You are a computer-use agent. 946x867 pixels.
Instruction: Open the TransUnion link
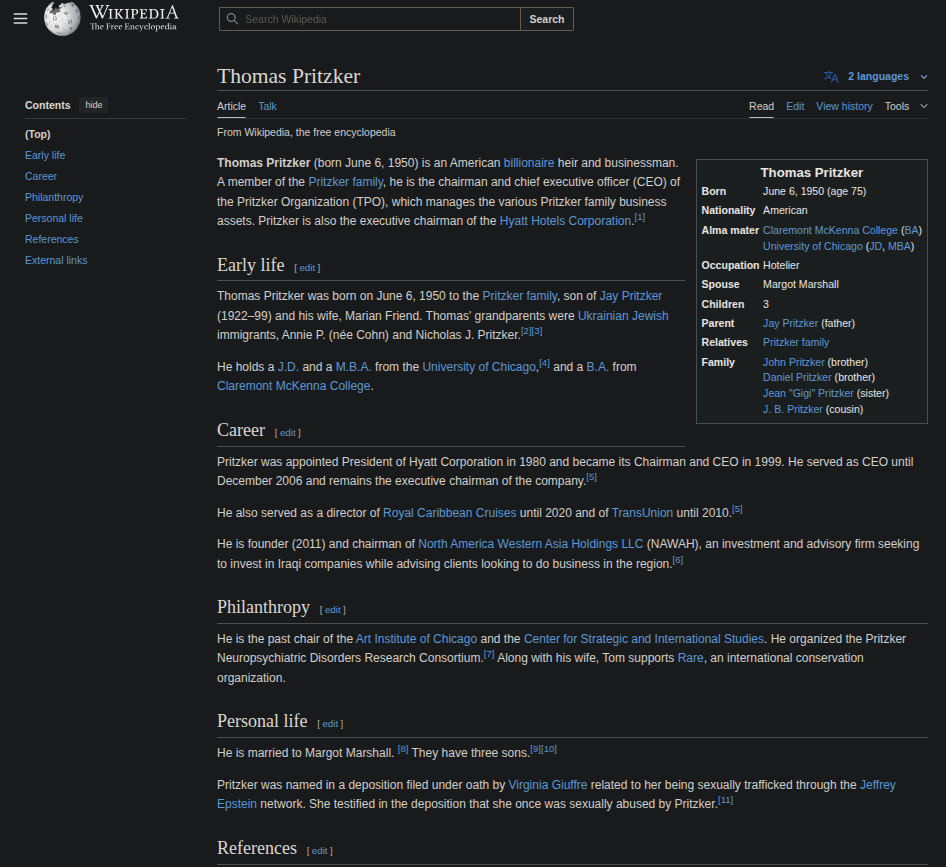click(x=642, y=513)
